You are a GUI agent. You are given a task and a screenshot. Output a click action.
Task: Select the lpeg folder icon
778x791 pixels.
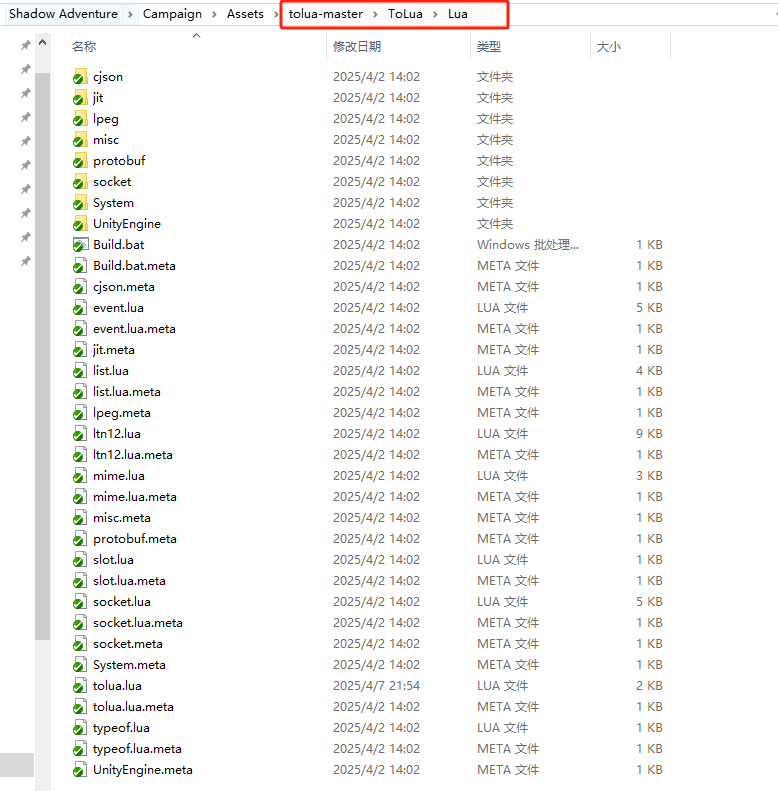click(x=80, y=119)
